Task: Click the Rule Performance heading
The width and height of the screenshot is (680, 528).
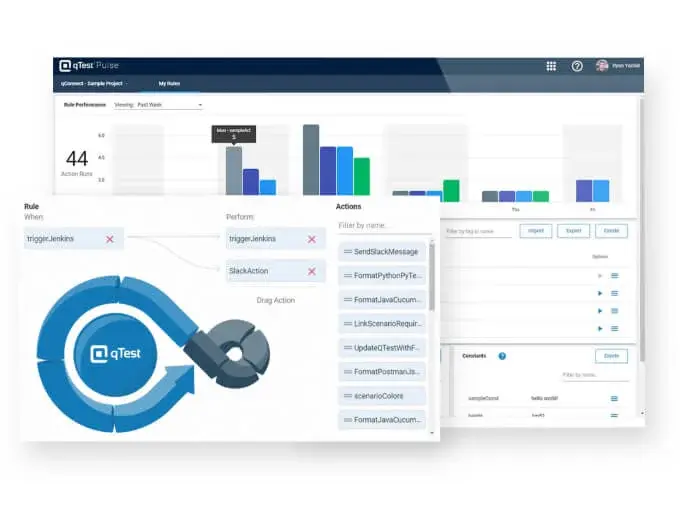Action: click(85, 105)
